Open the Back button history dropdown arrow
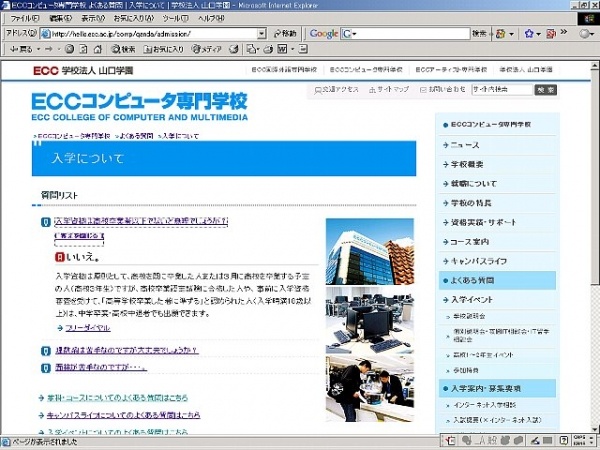The height and width of the screenshot is (450, 600). [39, 49]
